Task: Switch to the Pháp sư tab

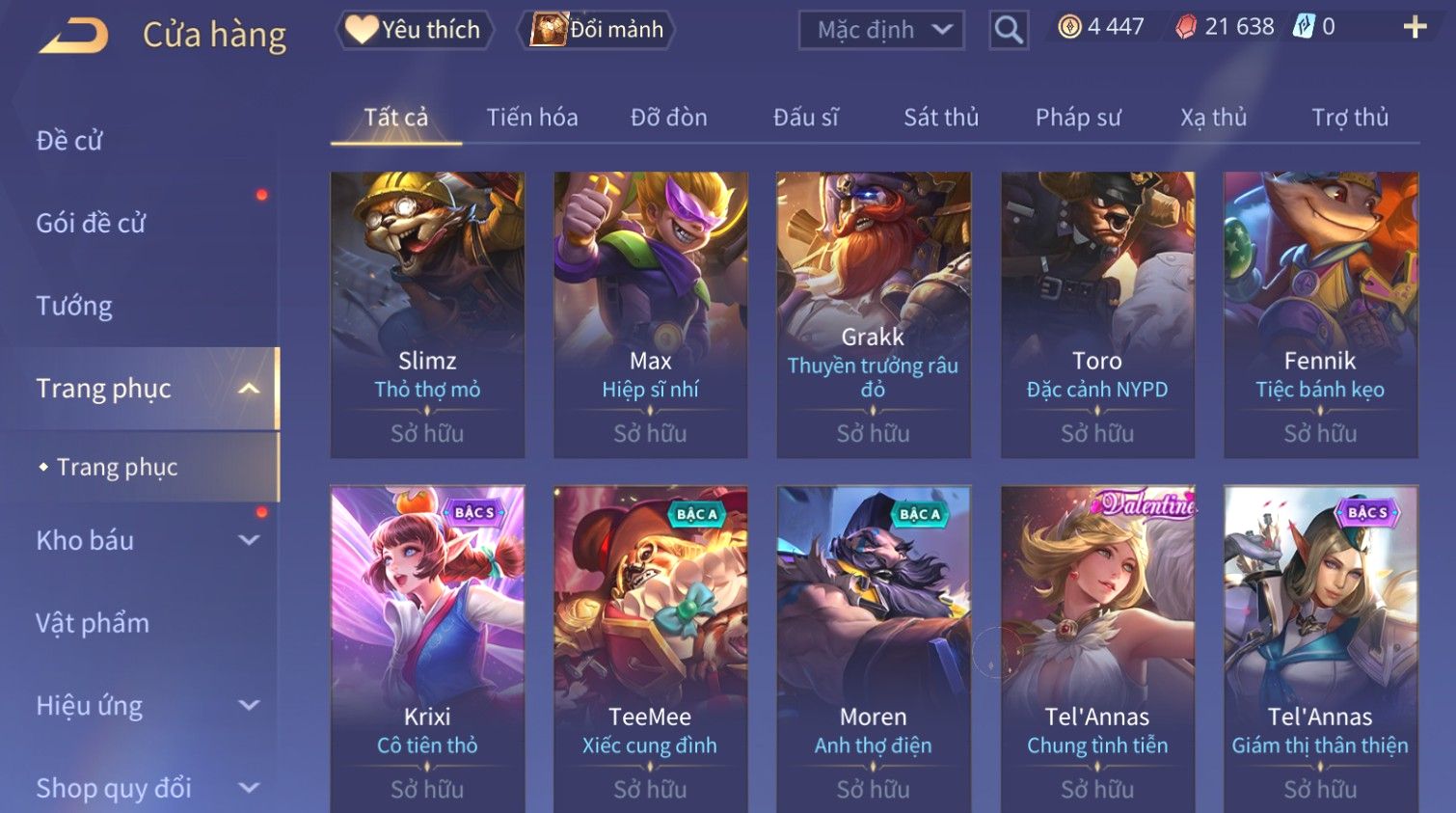Action: (1078, 118)
